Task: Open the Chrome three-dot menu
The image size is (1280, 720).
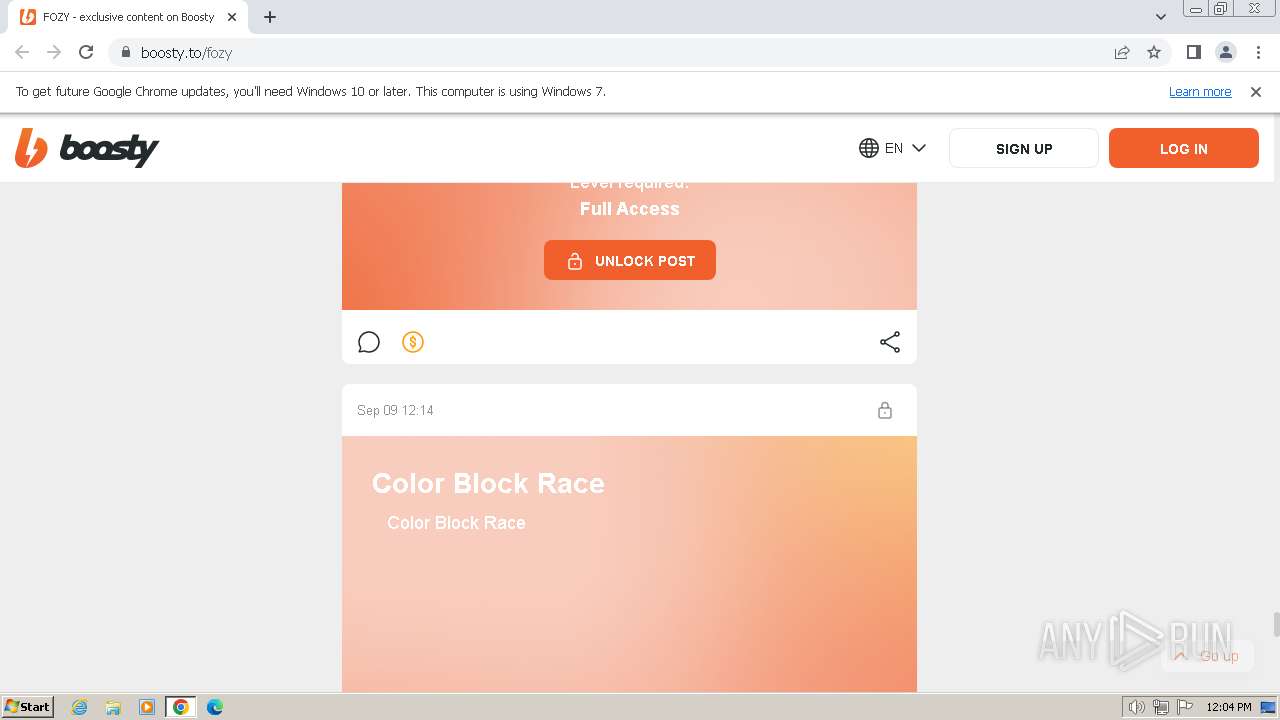Action: point(1258,52)
